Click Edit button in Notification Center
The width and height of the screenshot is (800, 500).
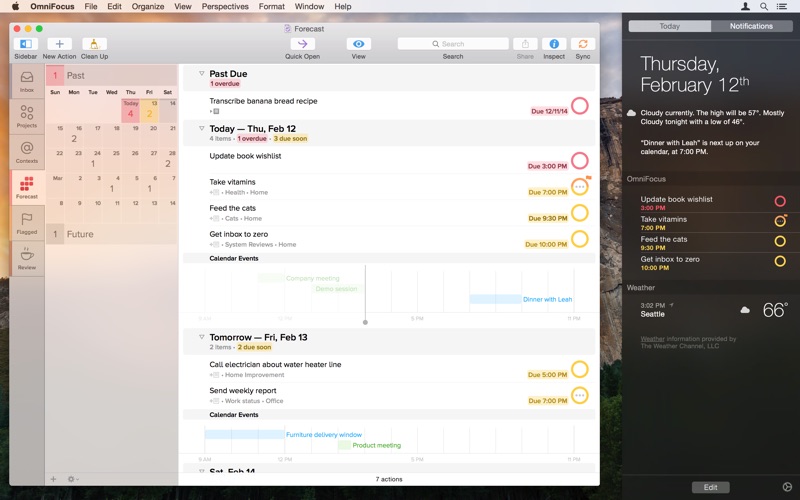710,487
